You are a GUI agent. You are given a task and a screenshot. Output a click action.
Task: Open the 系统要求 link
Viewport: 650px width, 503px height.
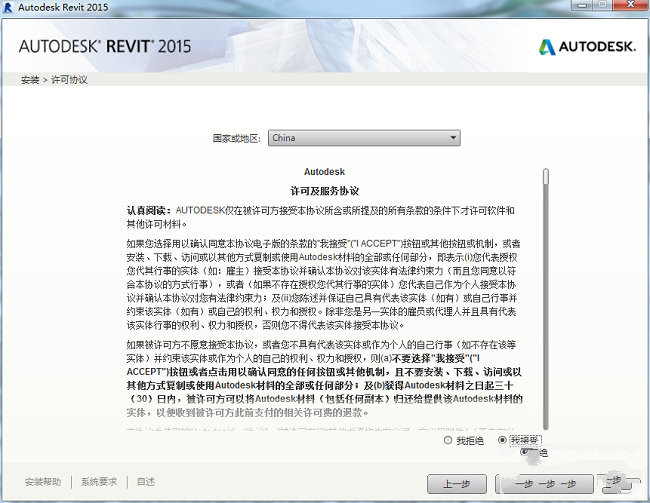click(99, 482)
